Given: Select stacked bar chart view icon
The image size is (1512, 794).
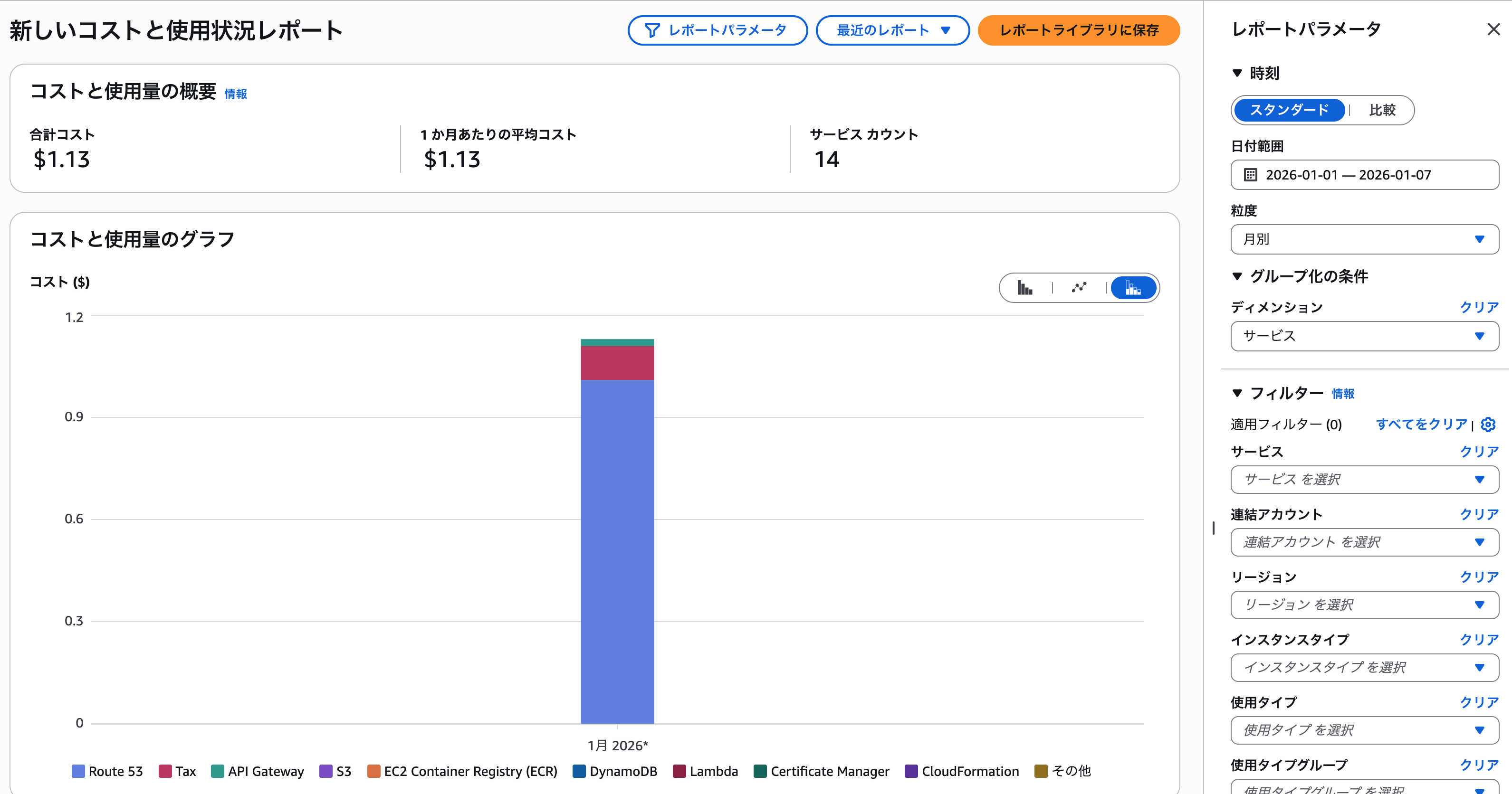Looking at the screenshot, I should [1133, 288].
